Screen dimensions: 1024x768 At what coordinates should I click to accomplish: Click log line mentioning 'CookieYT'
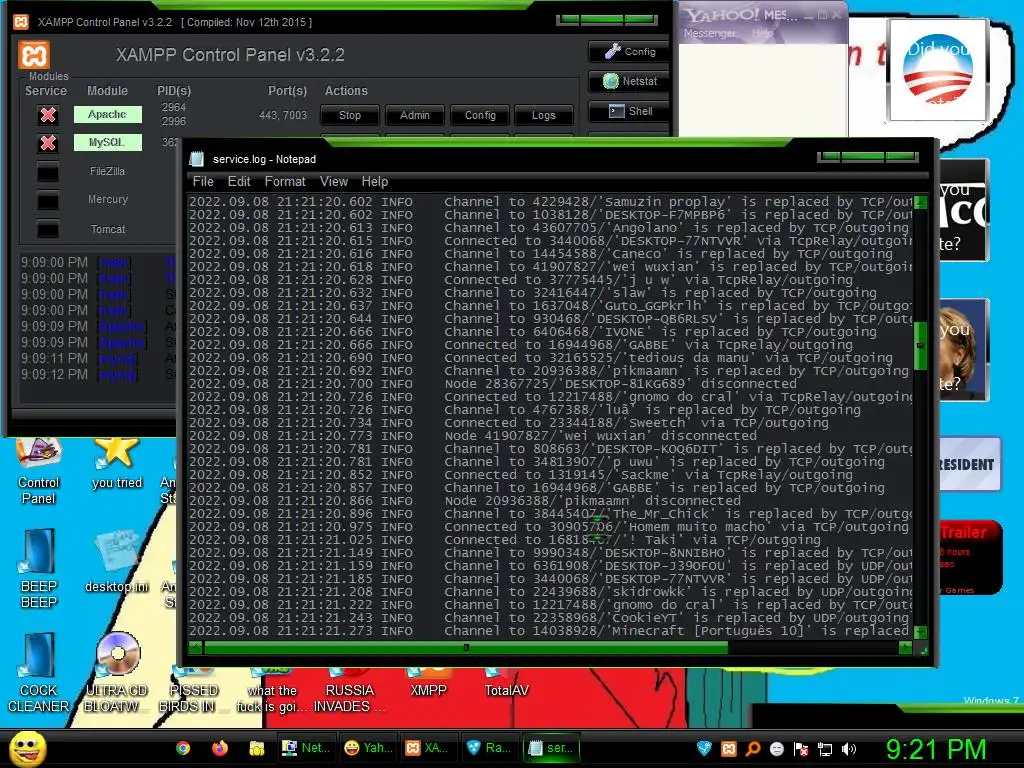(549, 617)
